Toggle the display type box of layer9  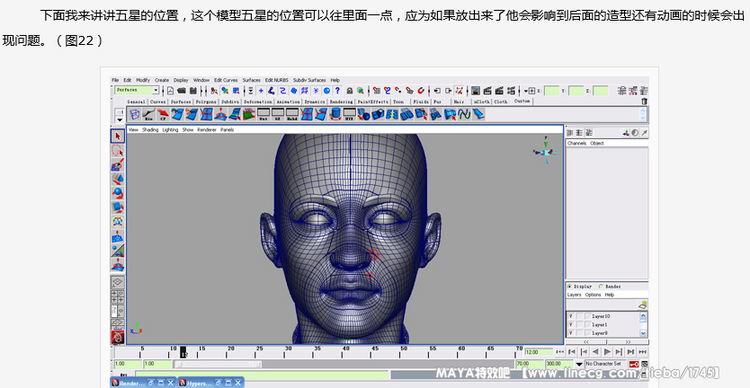tap(579, 333)
